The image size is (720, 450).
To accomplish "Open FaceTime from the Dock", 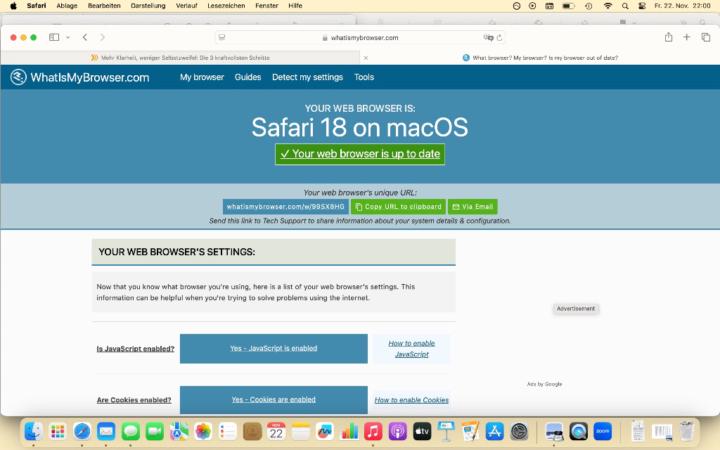I will [x=155, y=432].
